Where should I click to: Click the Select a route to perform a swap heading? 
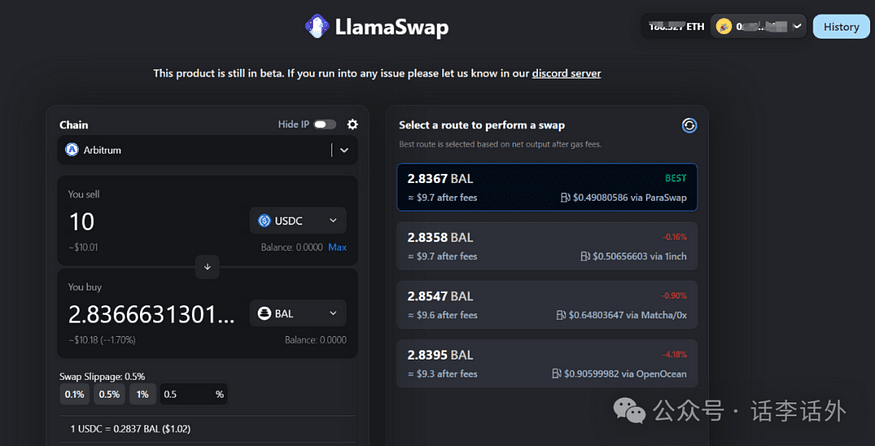(x=482, y=126)
